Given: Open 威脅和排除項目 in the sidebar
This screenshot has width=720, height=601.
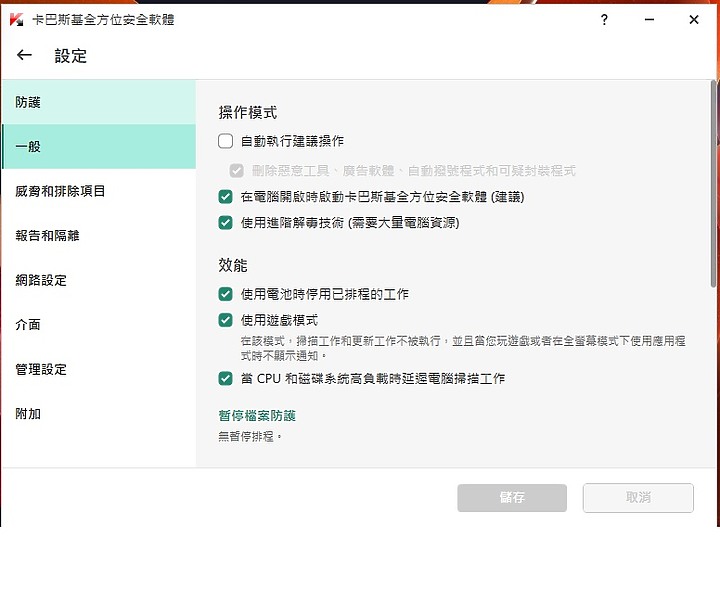Looking at the screenshot, I should [x=99, y=191].
